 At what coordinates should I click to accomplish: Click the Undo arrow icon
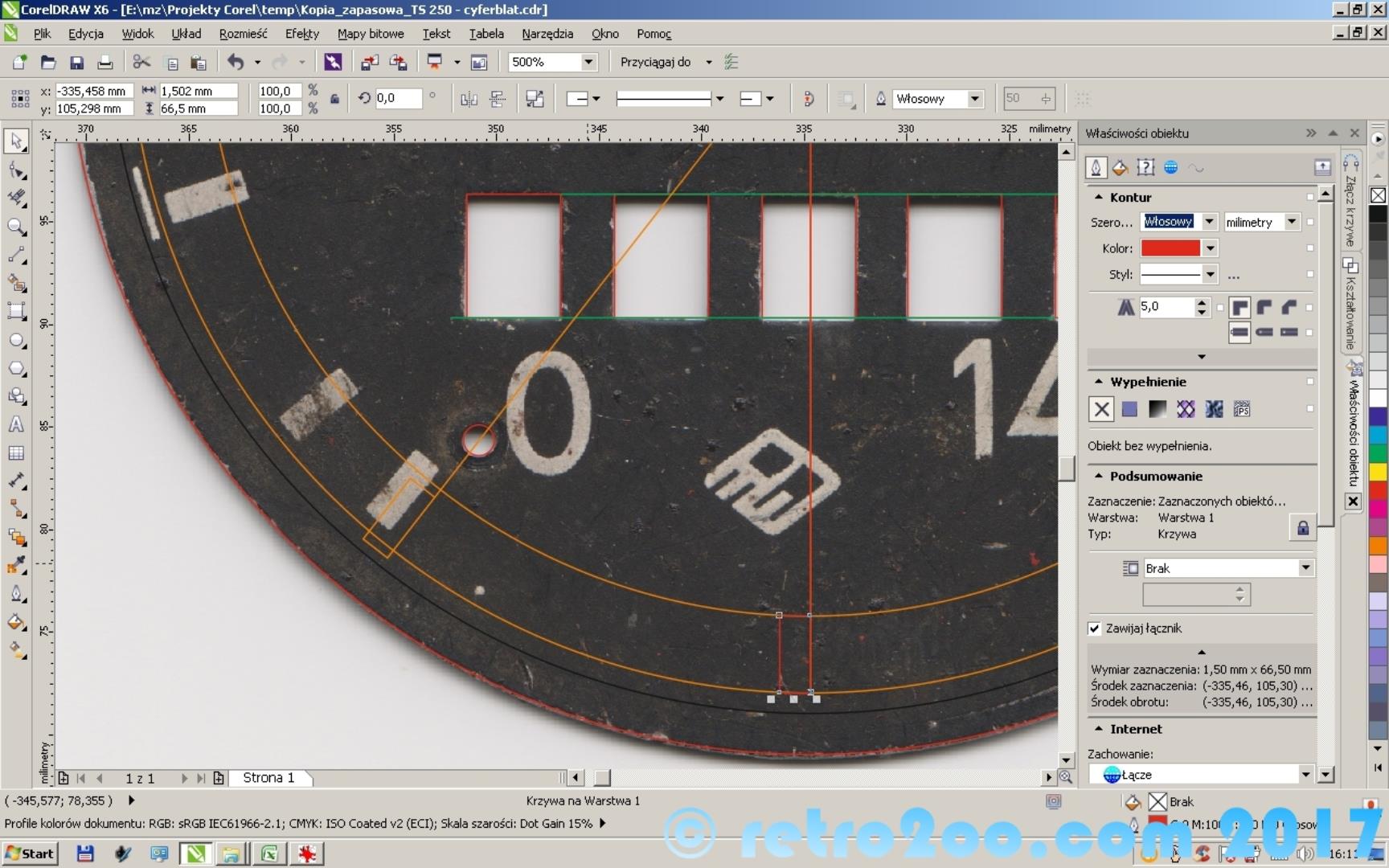(236, 62)
